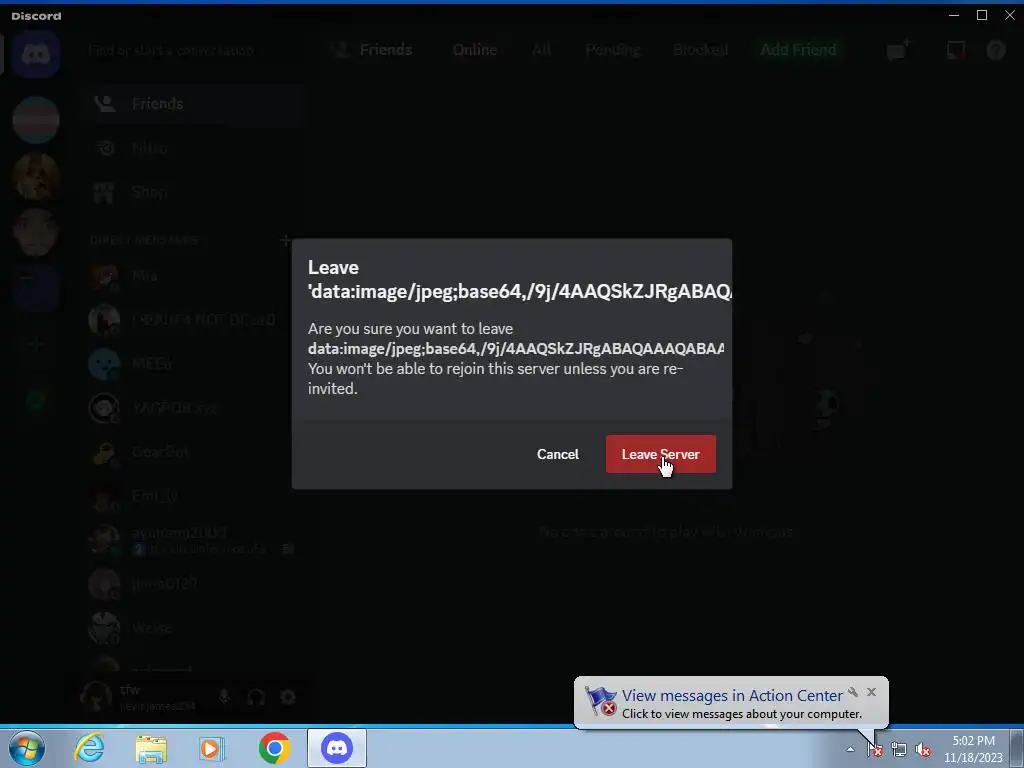Open Windows Media Player taskbar icon

pos(212,748)
